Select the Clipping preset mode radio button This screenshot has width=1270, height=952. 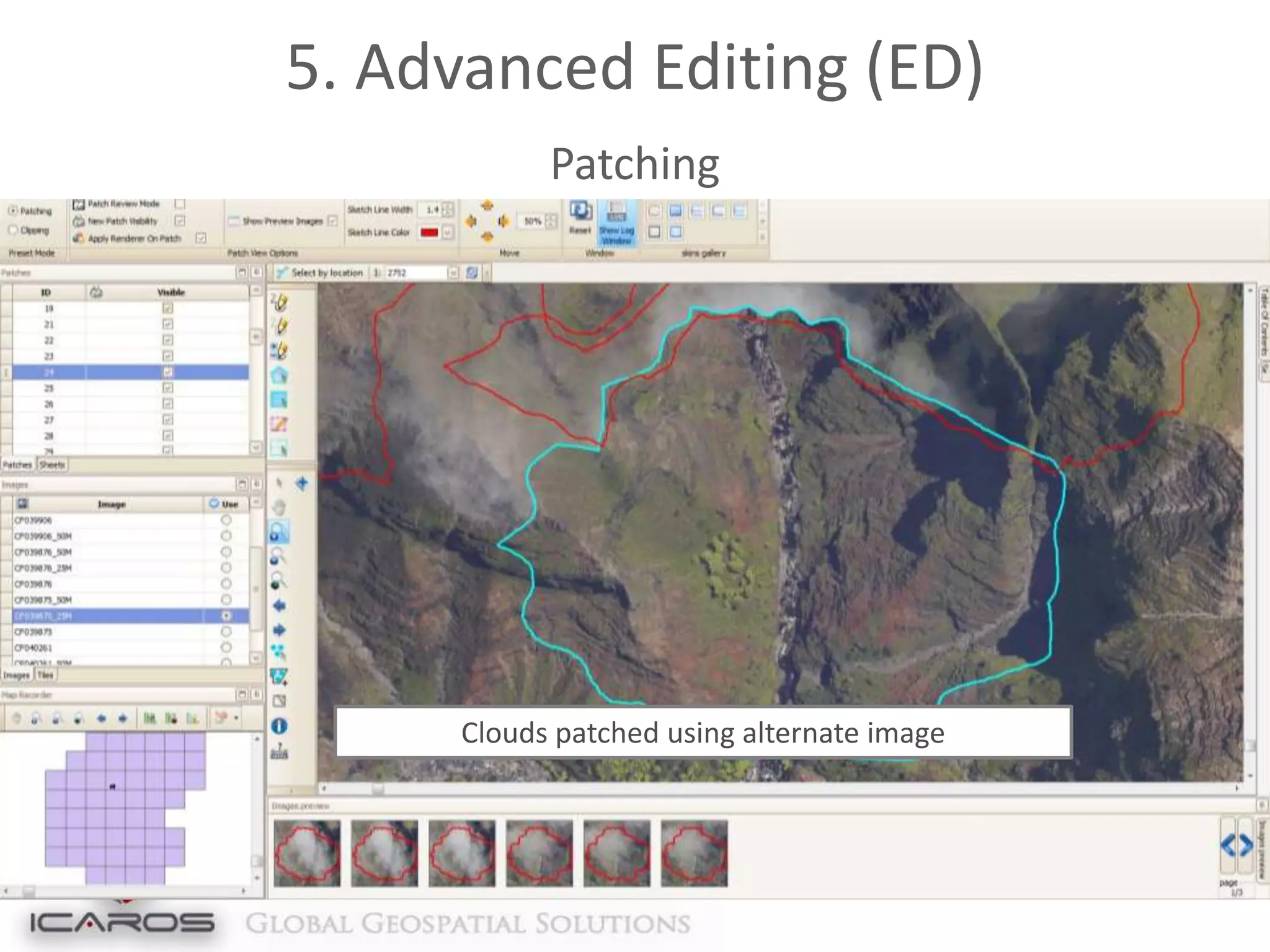pos(12,230)
